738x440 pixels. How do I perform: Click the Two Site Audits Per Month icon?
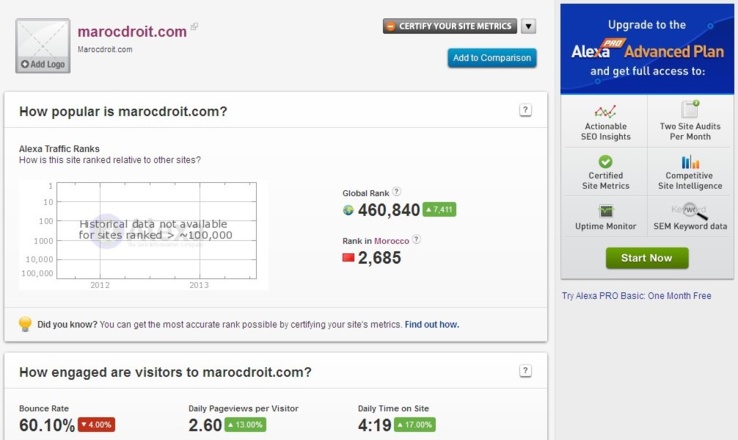pyautogui.click(x=690, y=109)
